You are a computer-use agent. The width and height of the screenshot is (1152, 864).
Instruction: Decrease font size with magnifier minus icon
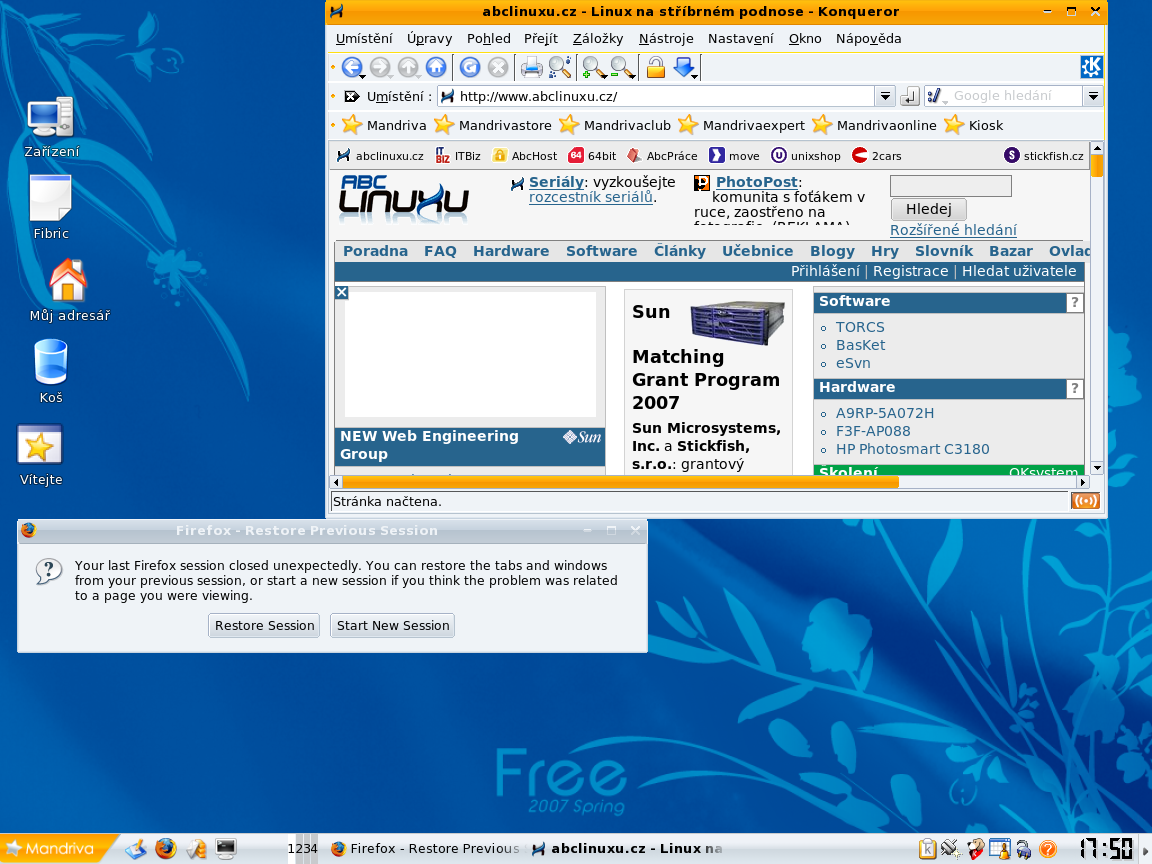click(622, 68)
